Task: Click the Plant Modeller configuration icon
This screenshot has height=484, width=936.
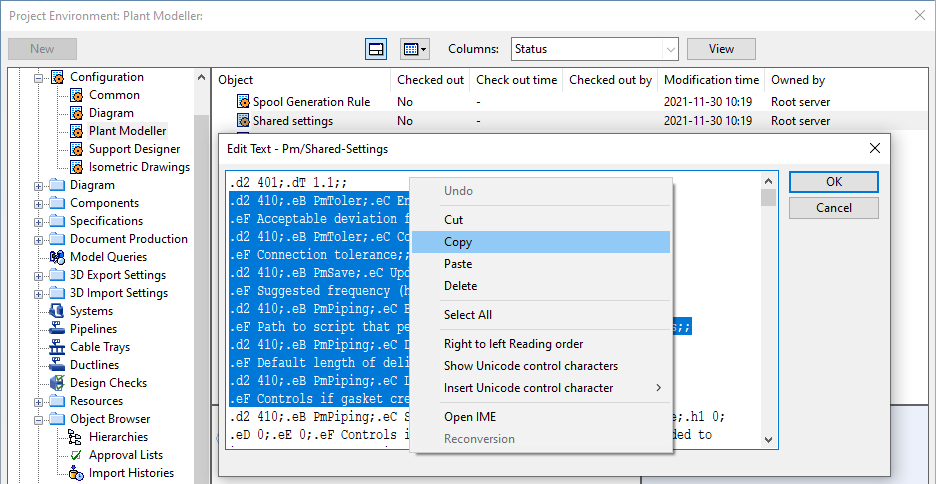Action: pyautogui.click(x=76, y=131)
